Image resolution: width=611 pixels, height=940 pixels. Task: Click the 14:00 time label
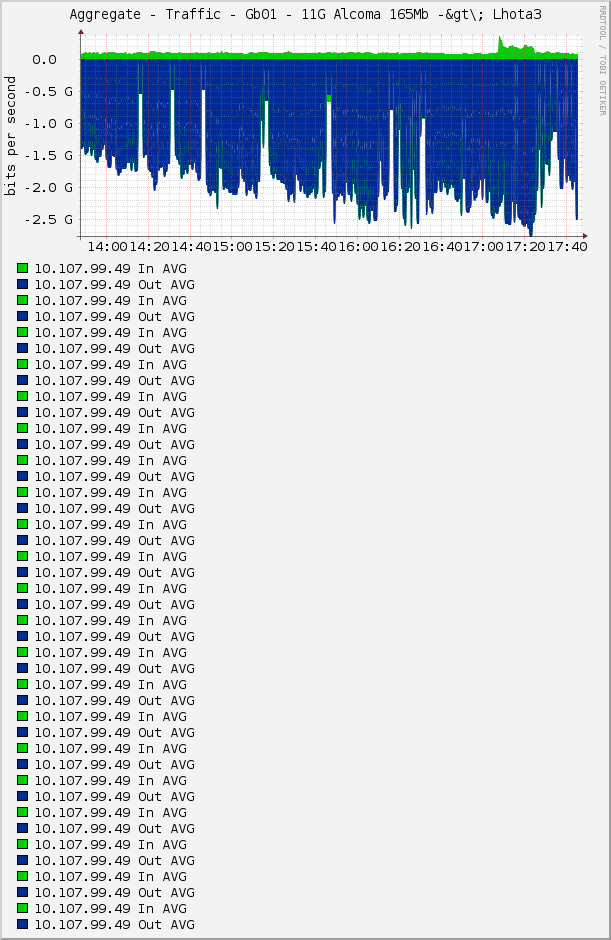point(108,247)
